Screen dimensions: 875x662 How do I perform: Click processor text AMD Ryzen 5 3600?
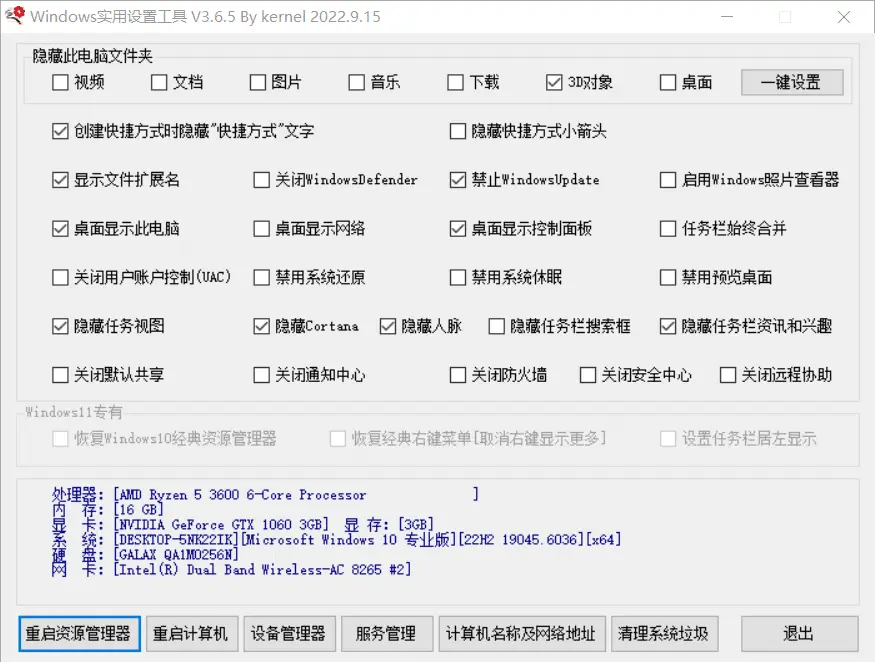pos(180,495)
